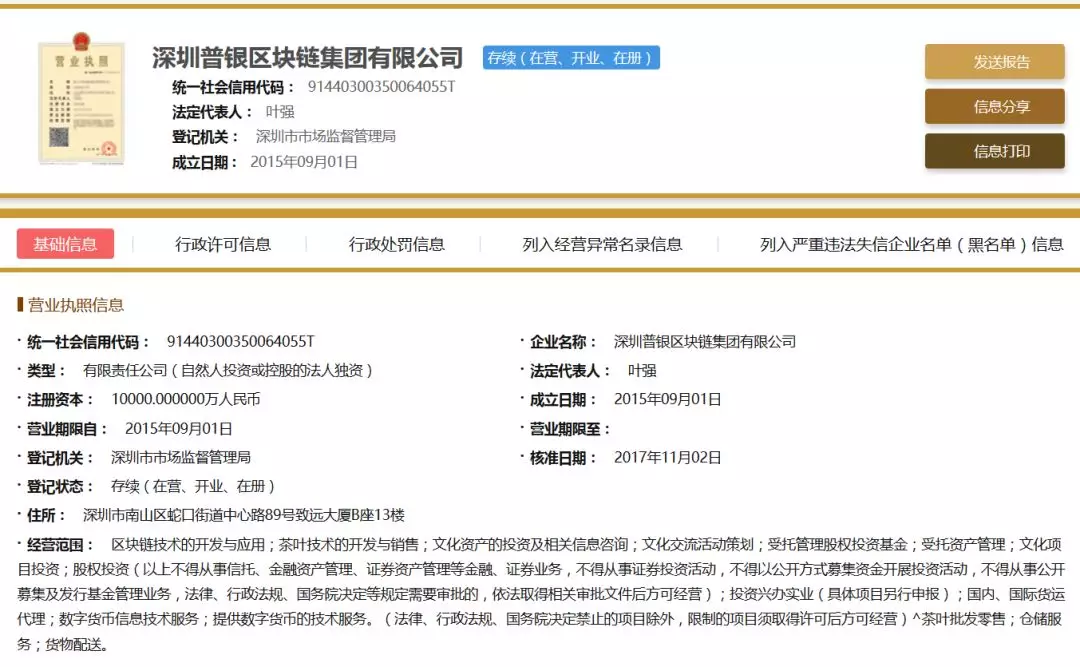Click legal representative 叶强 in the header
The height and width of the screenshot is (667, 1080).
point(280,112)
